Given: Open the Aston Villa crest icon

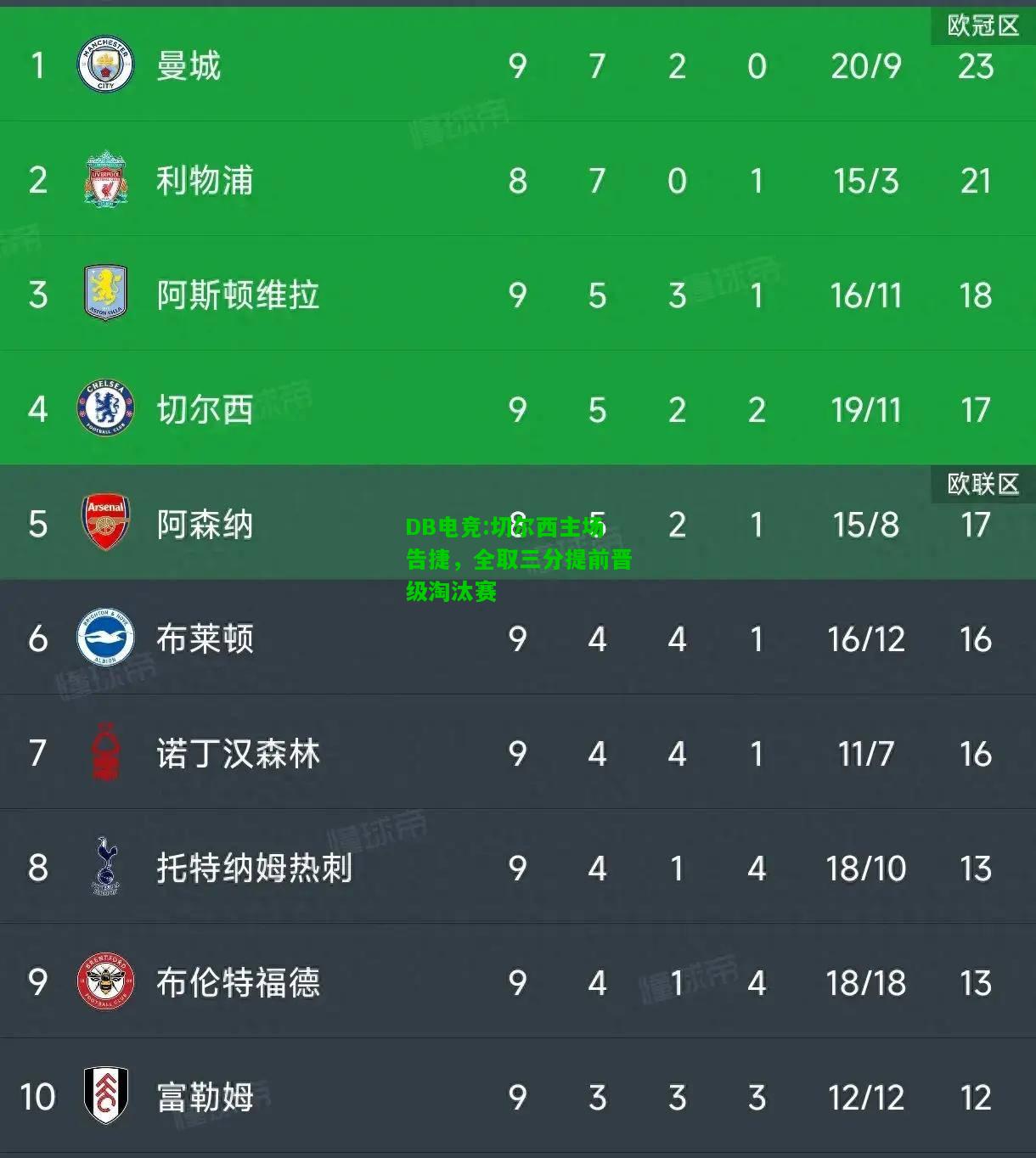Looking at the screenshot, I should click(105, 294).
